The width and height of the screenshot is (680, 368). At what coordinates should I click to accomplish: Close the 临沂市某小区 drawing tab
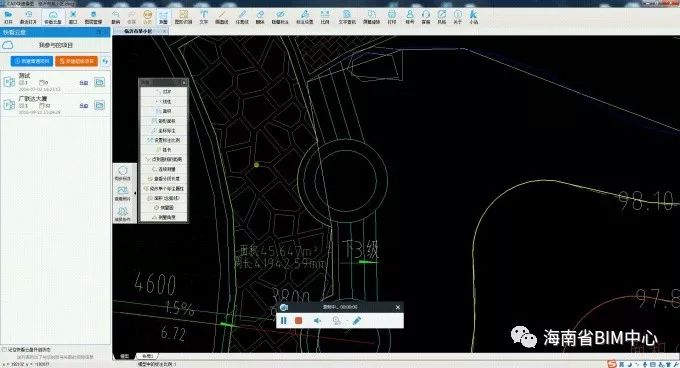click(x=164, y=31)
